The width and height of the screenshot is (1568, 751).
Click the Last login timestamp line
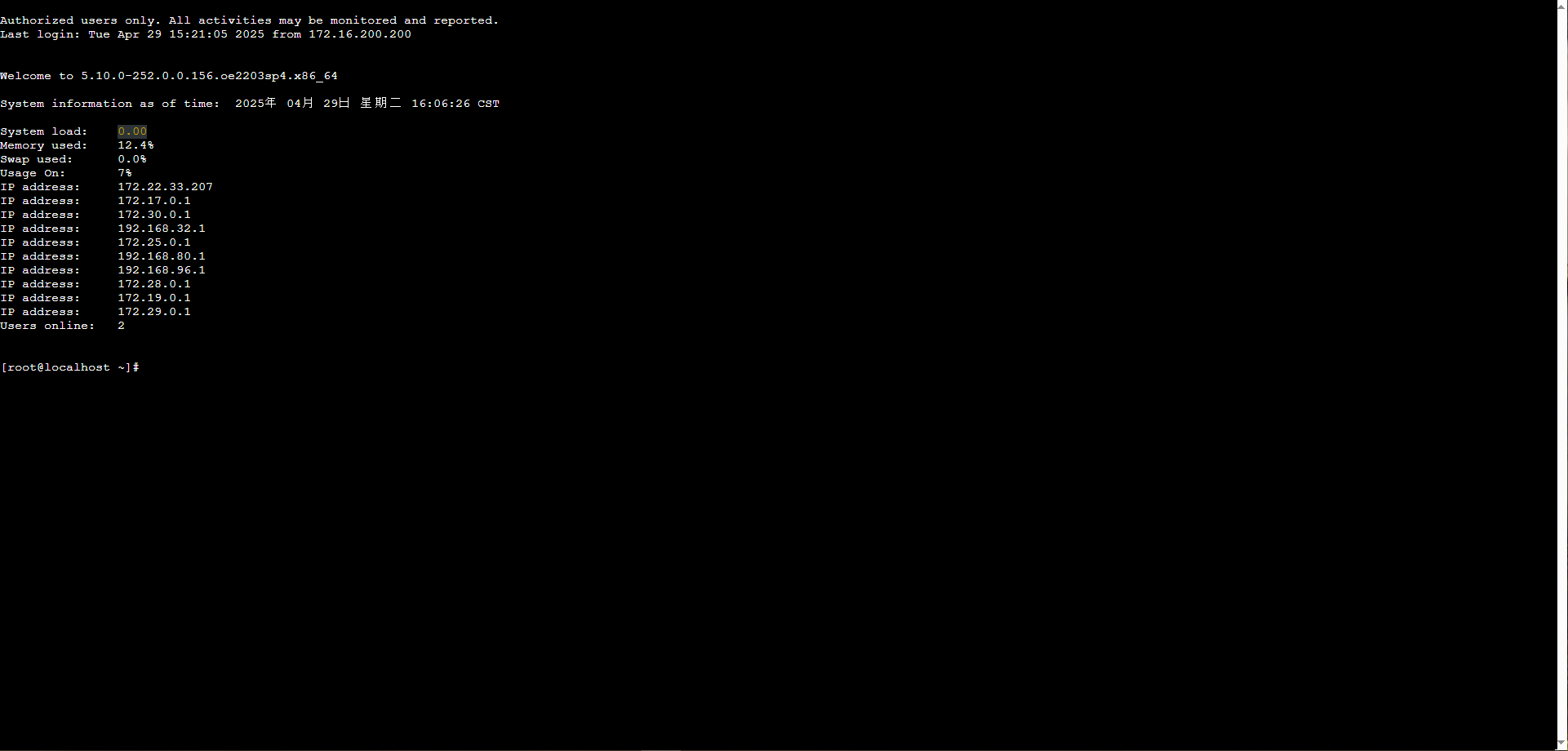pos(206,34)
